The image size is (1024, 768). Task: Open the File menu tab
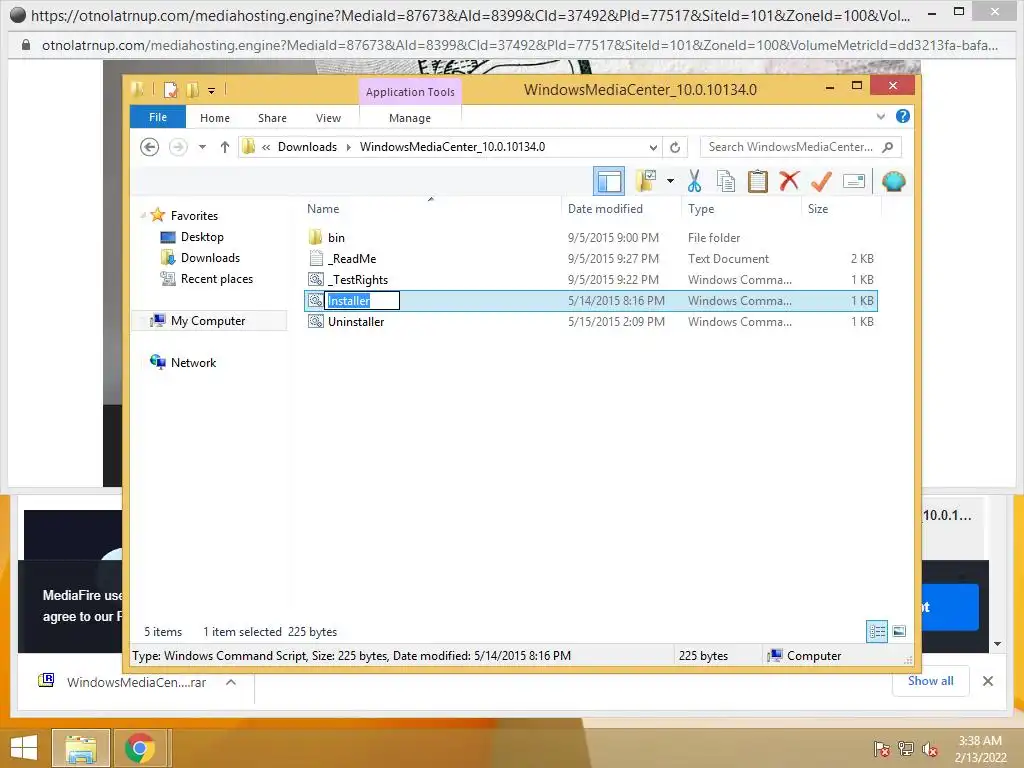(x=158, y=118)
